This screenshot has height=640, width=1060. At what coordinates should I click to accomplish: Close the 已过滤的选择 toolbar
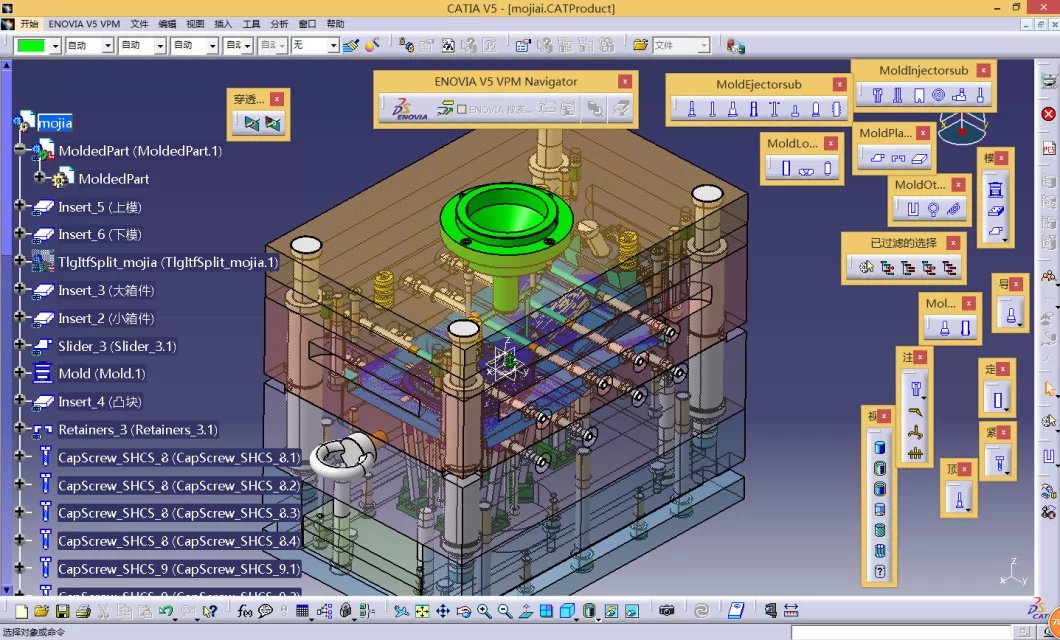coord(953,243)
